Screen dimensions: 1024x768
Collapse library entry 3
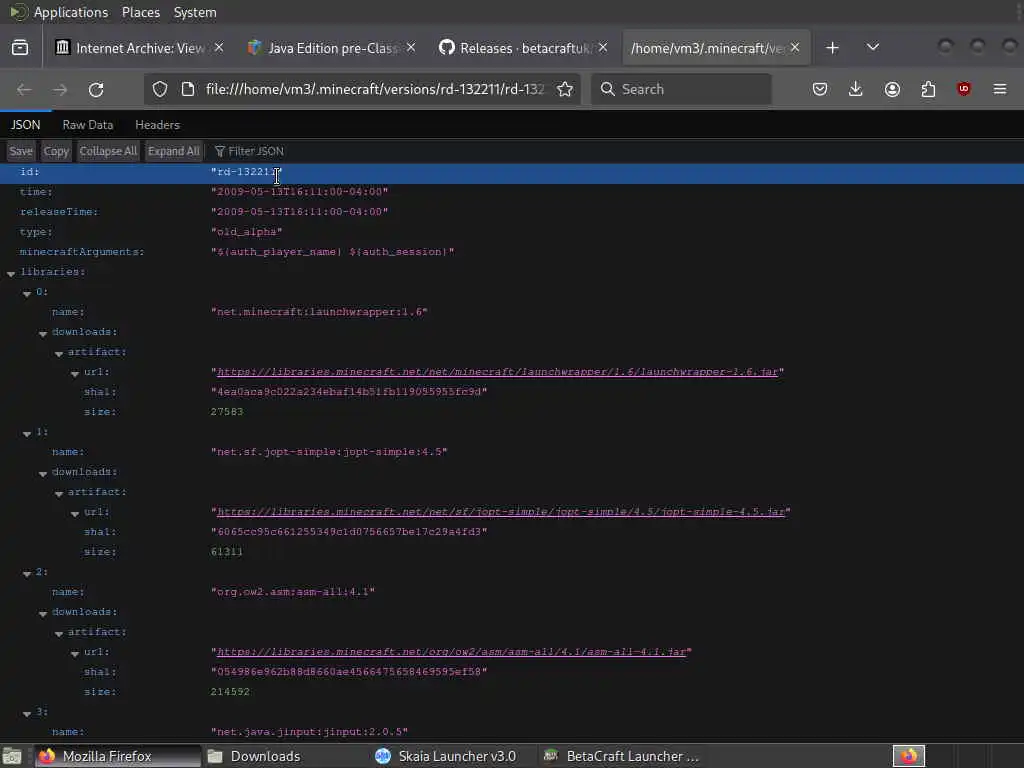click(x=27, y=714)
